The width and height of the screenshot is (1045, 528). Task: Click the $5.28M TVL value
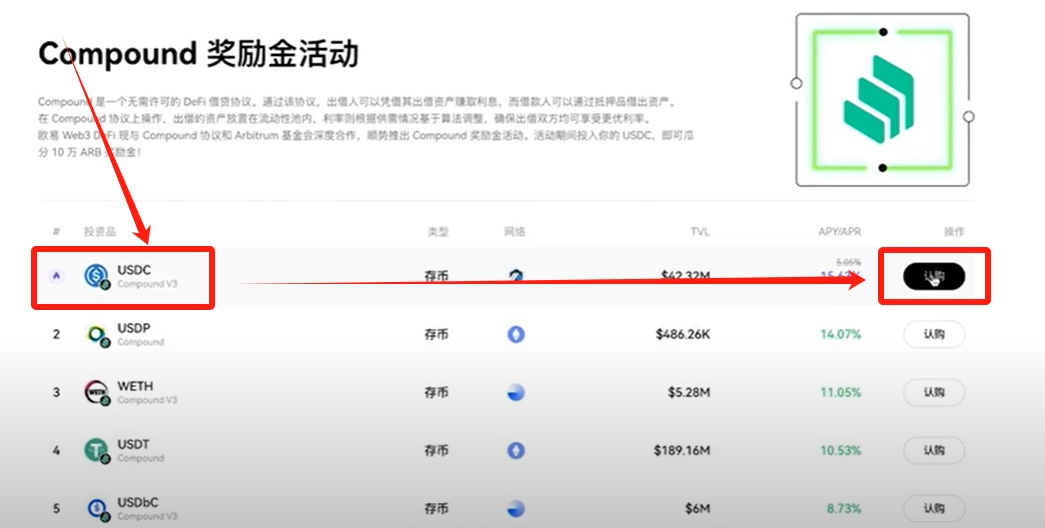[x=689, y=393]
